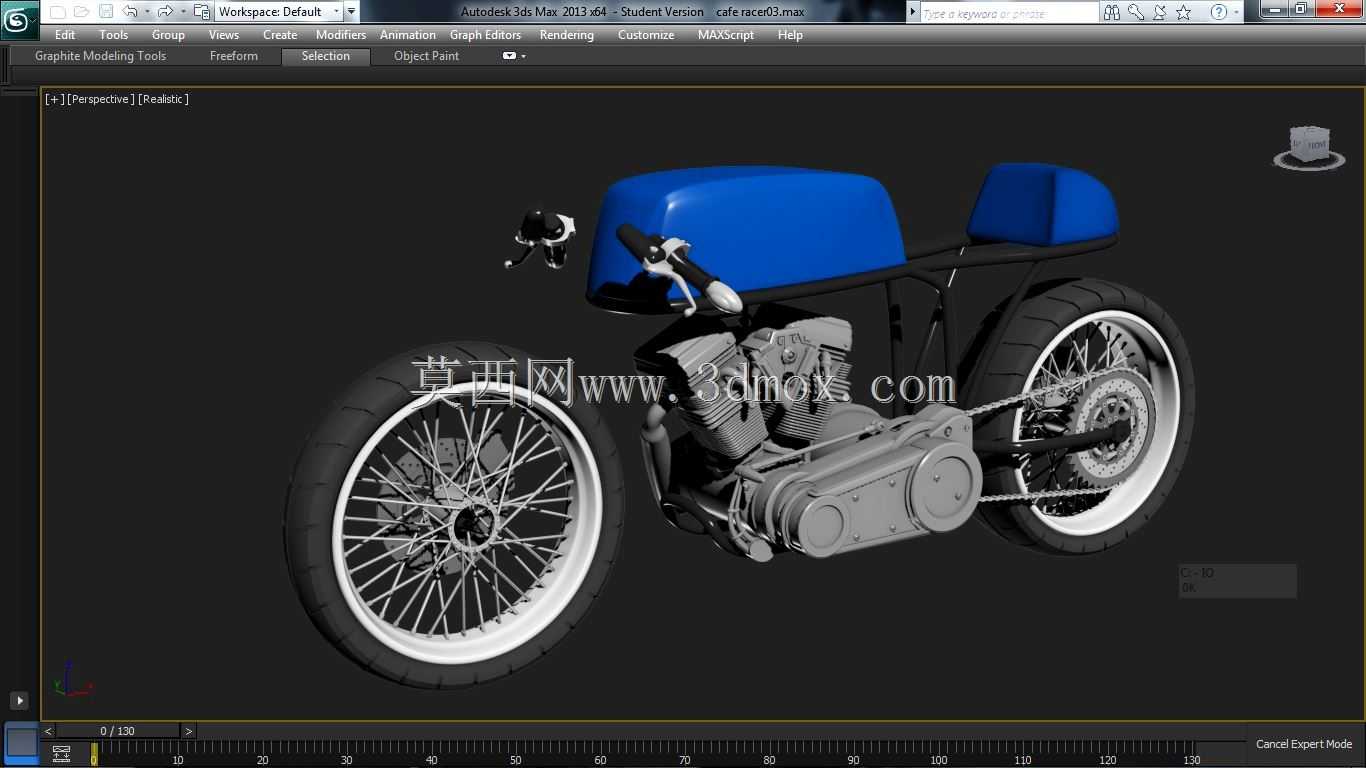Click the Project Folder icon beside Workspace
The height and width of the screenshot is (768, 1366).
pyautogui.click(x=202, y=12)
